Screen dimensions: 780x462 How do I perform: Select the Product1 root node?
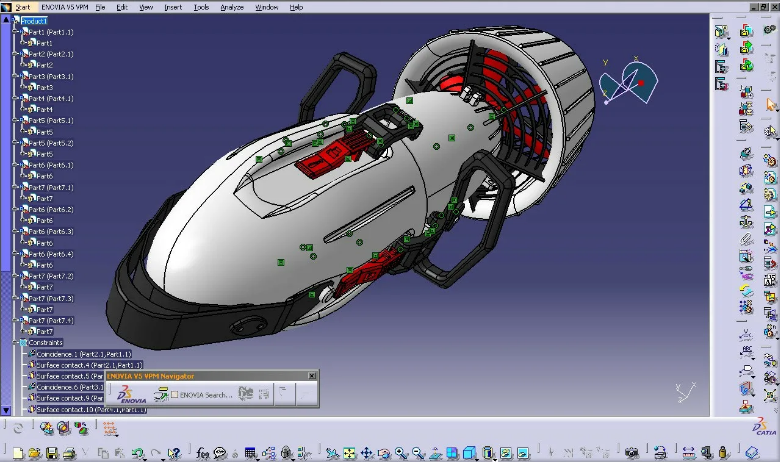point(33,20)
